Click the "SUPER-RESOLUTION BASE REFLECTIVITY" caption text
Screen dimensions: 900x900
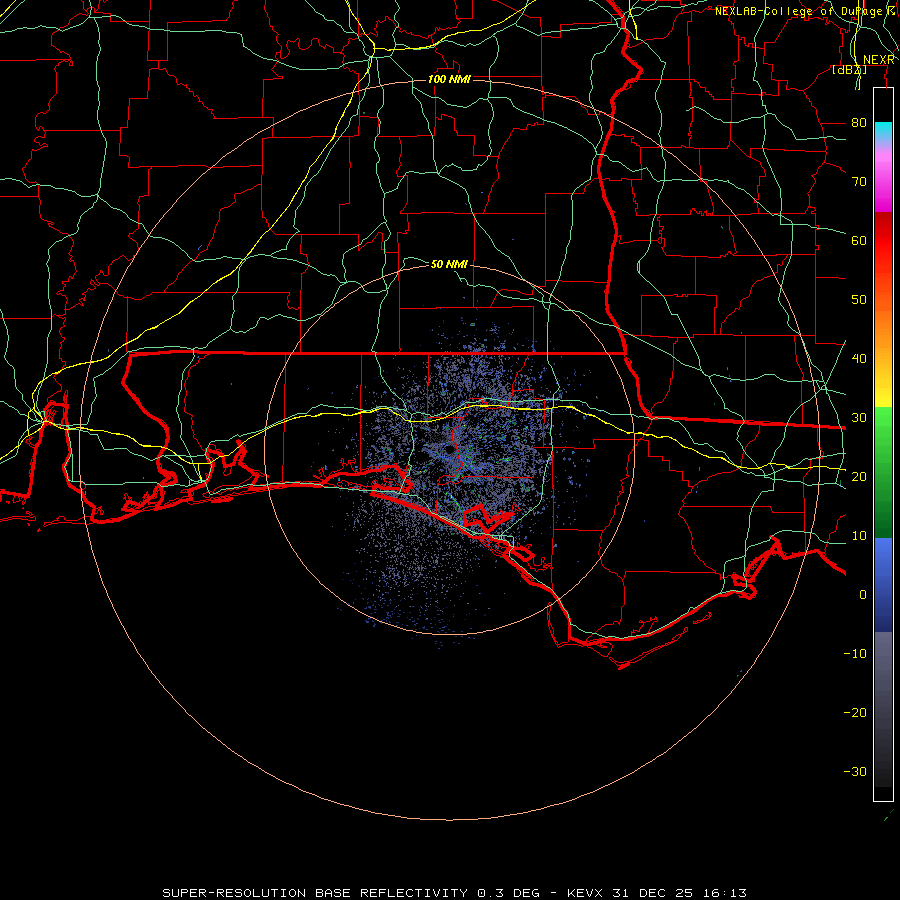tap(315, 893)
